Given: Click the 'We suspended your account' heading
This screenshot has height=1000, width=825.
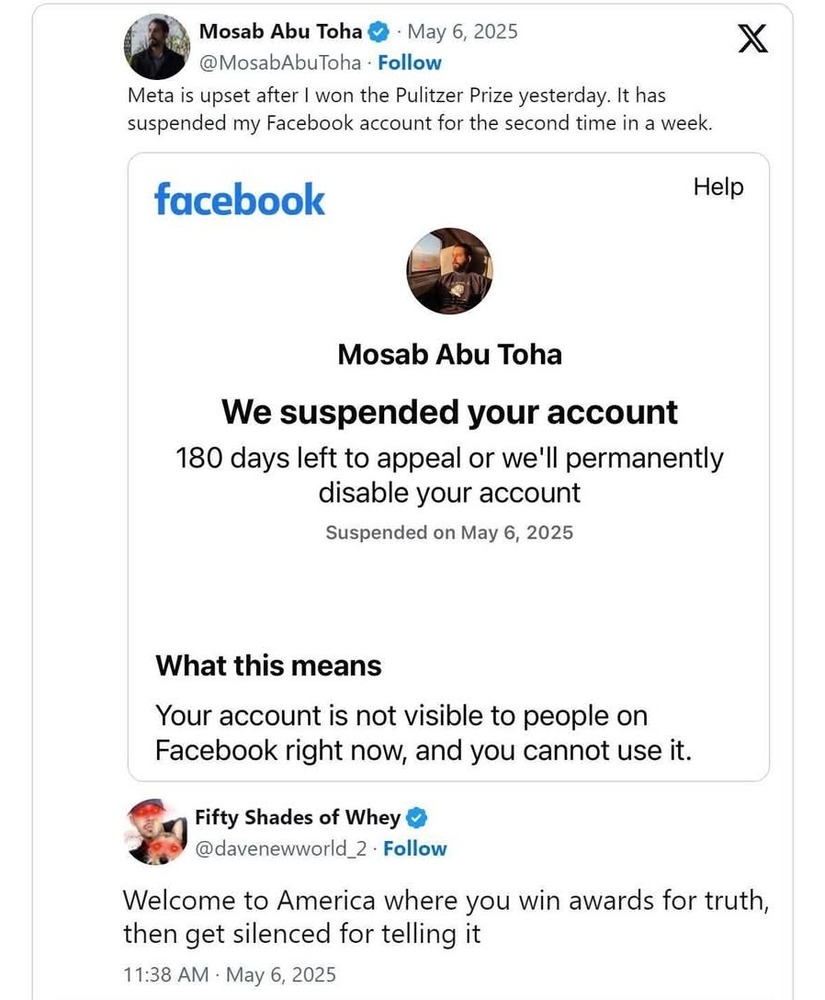Looking at the screenshot, I should (x=449, y=412).
